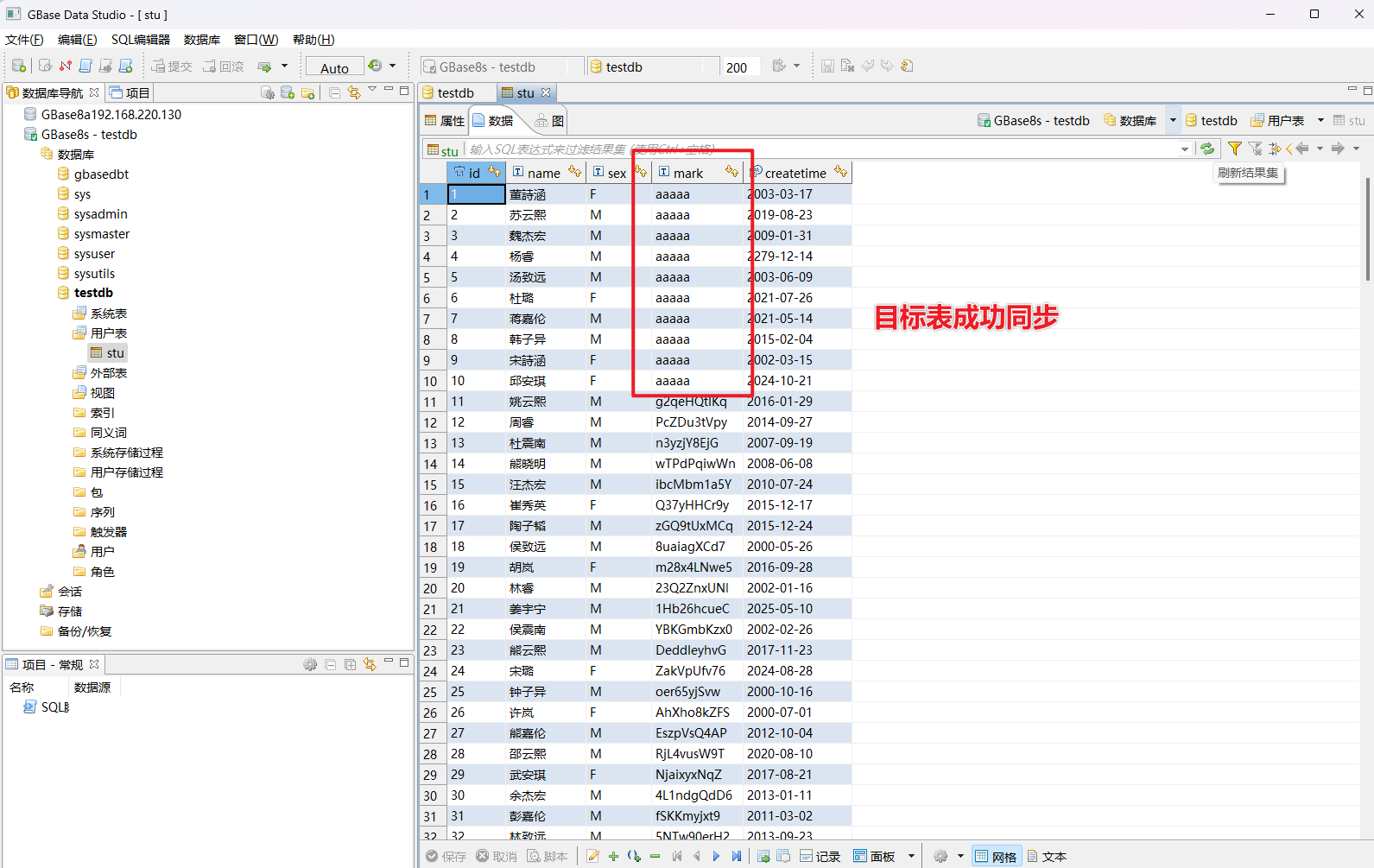Image resolution: width=1374 pixels, height=868 pixels.
Task: Select the GBase8a192.168.220.130 connection node
Action: (x=103, y=114)
